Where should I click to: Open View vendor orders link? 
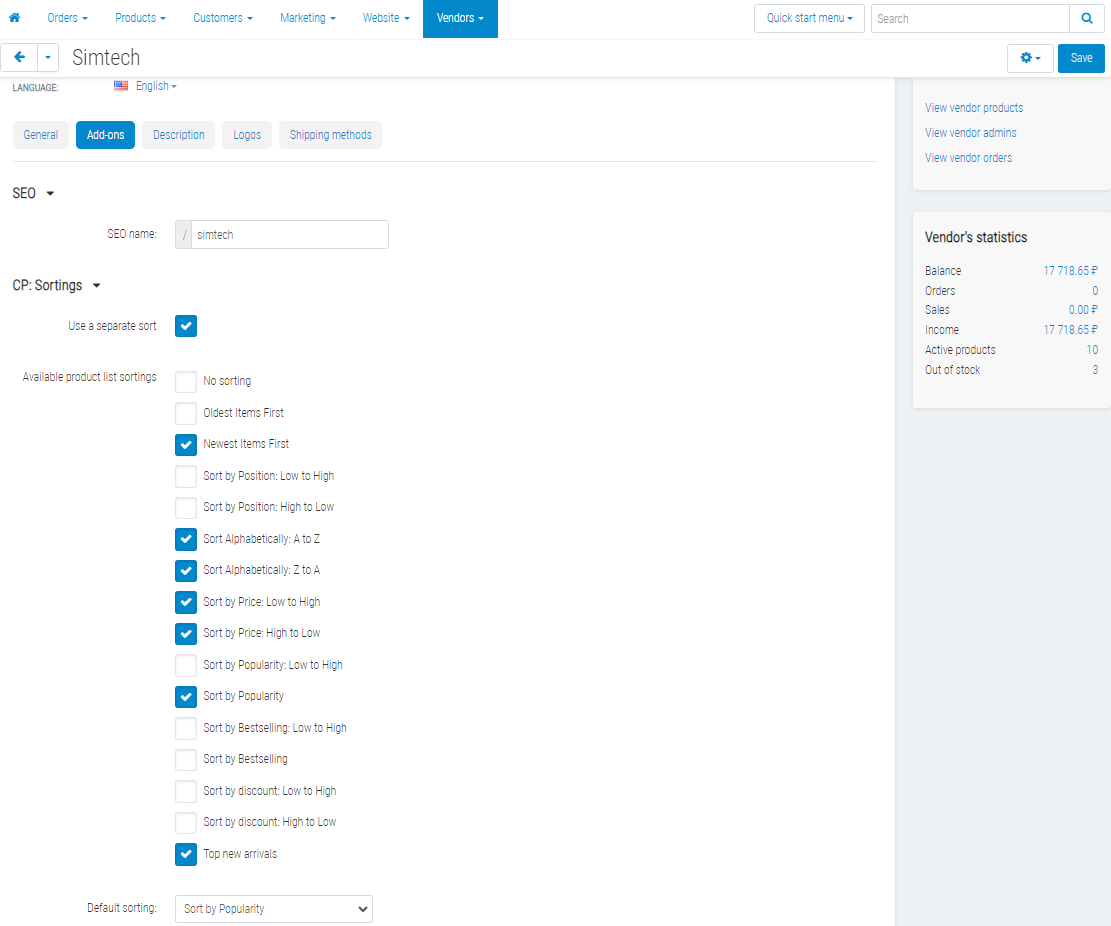(968, 158)
